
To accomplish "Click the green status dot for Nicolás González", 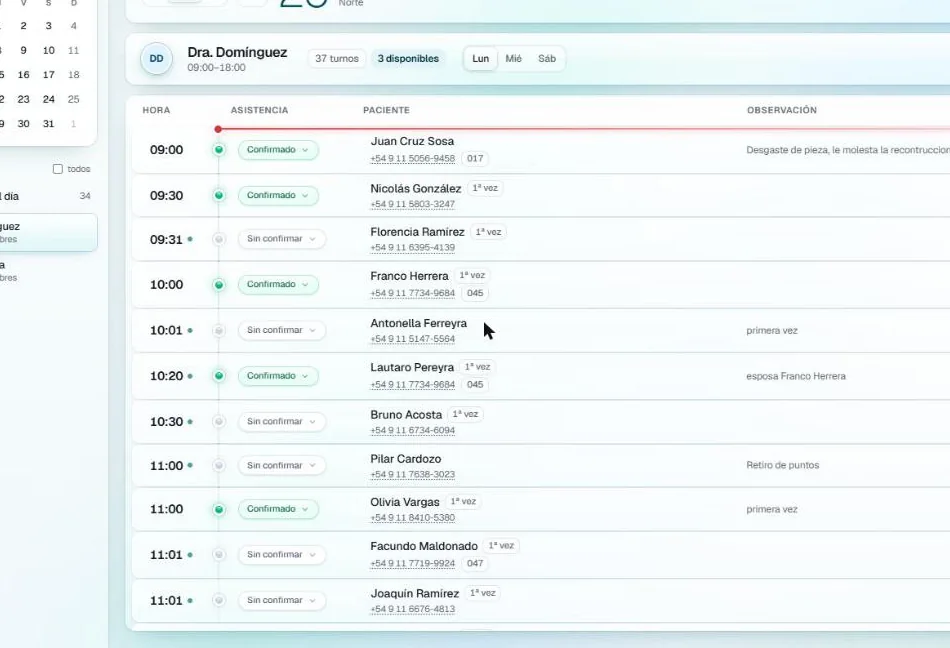I will coord(219,195).
